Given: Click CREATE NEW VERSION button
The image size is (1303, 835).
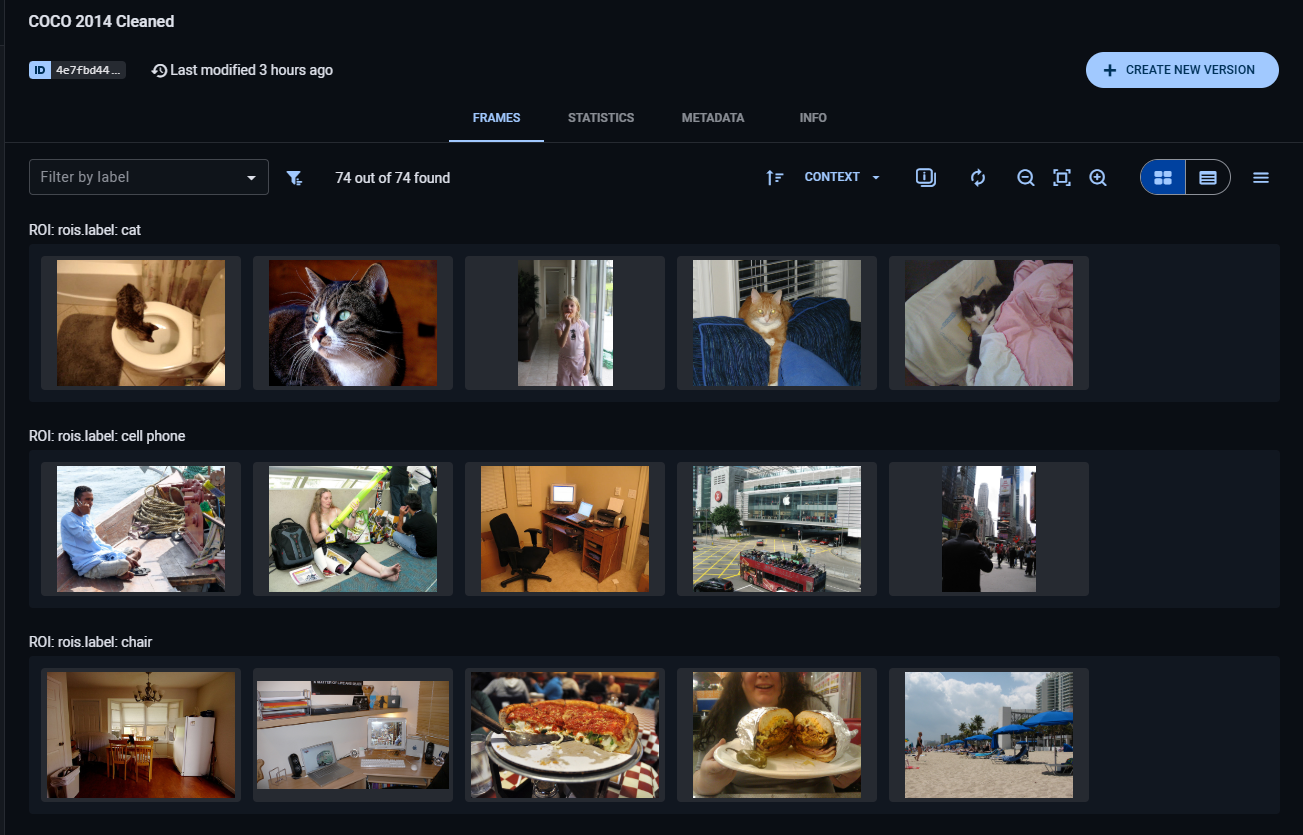Looking at the screenshot, I should 1182,70.
